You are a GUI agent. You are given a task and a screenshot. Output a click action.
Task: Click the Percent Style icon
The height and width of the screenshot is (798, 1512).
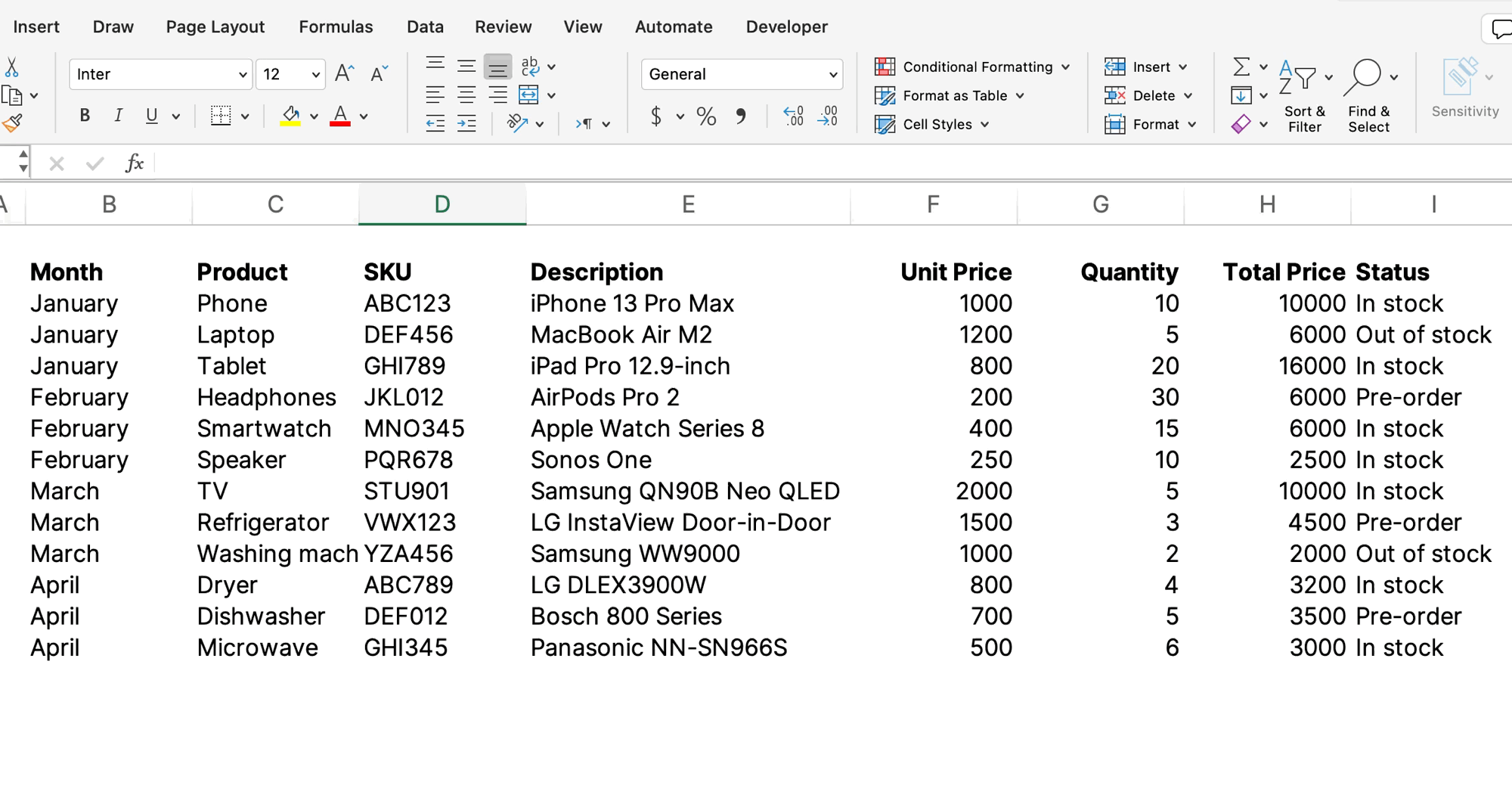pos(706,116)
